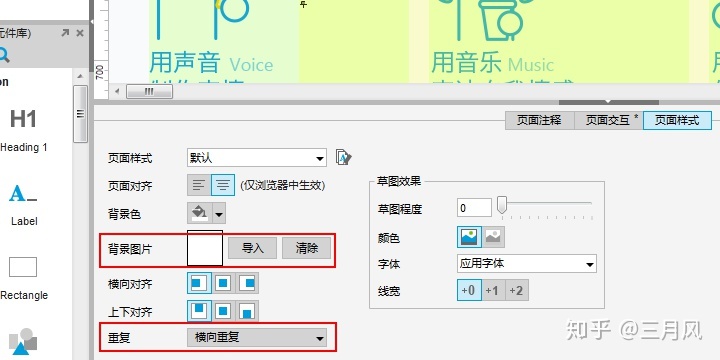Viewport: 720px width, 360px height.
Task: Align page to the left
Action: pyautogui.click(x=199, y=186)
